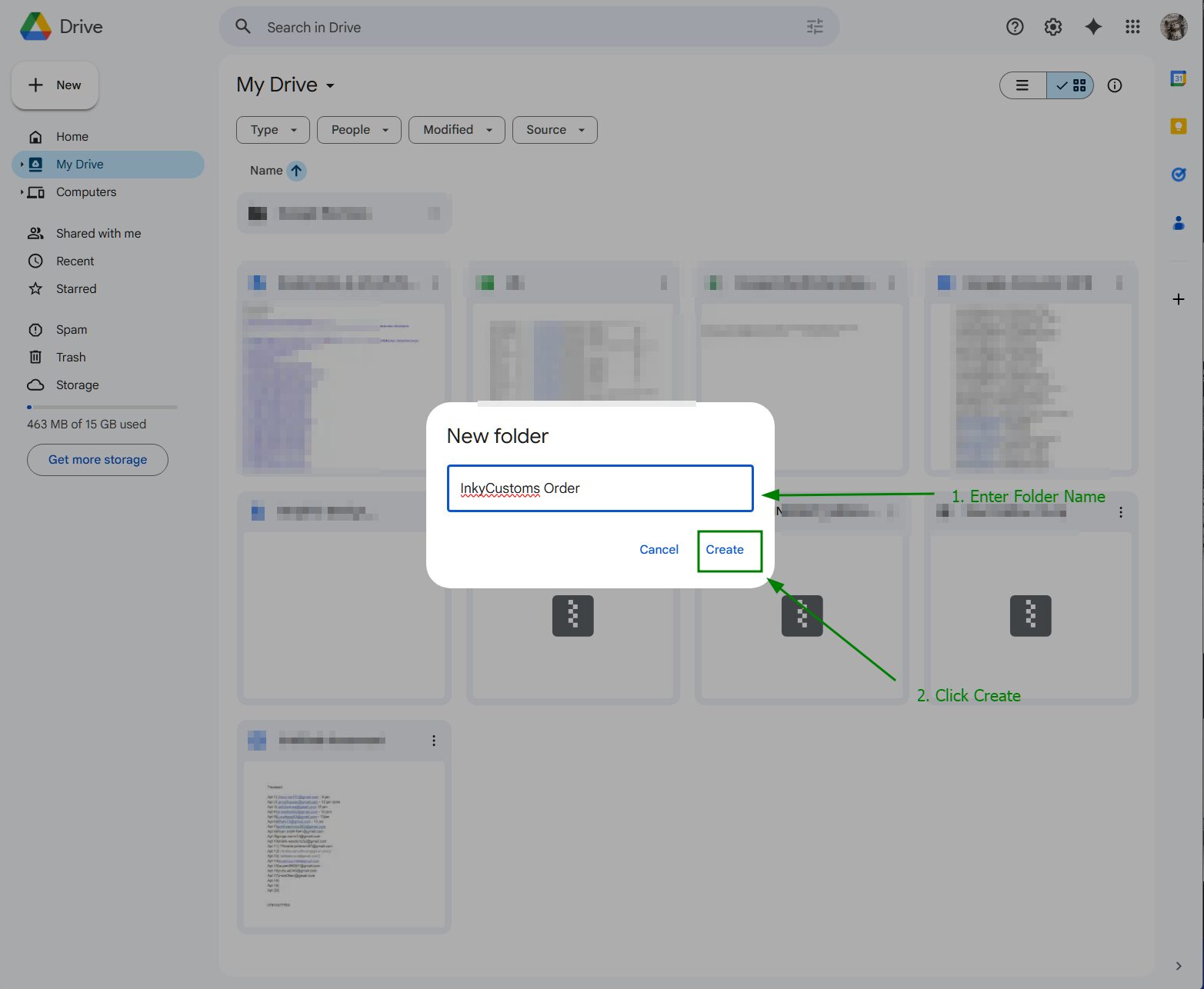
Task: Open the Gemini sparkle icon
Action: pos(1093,27)
